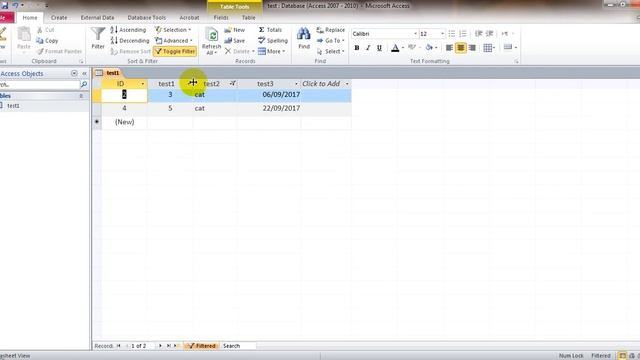Open the Access Objects pane menu
Screen dimensions: 640x360
click(74, 73)
